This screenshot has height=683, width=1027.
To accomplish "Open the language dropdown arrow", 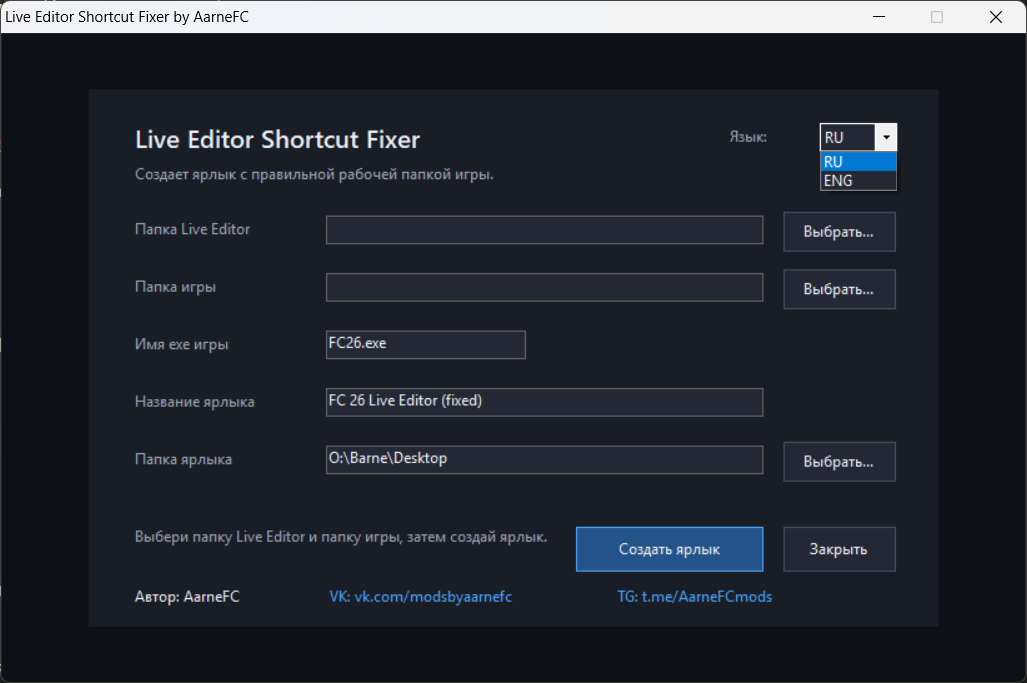I will coord(886,138).
